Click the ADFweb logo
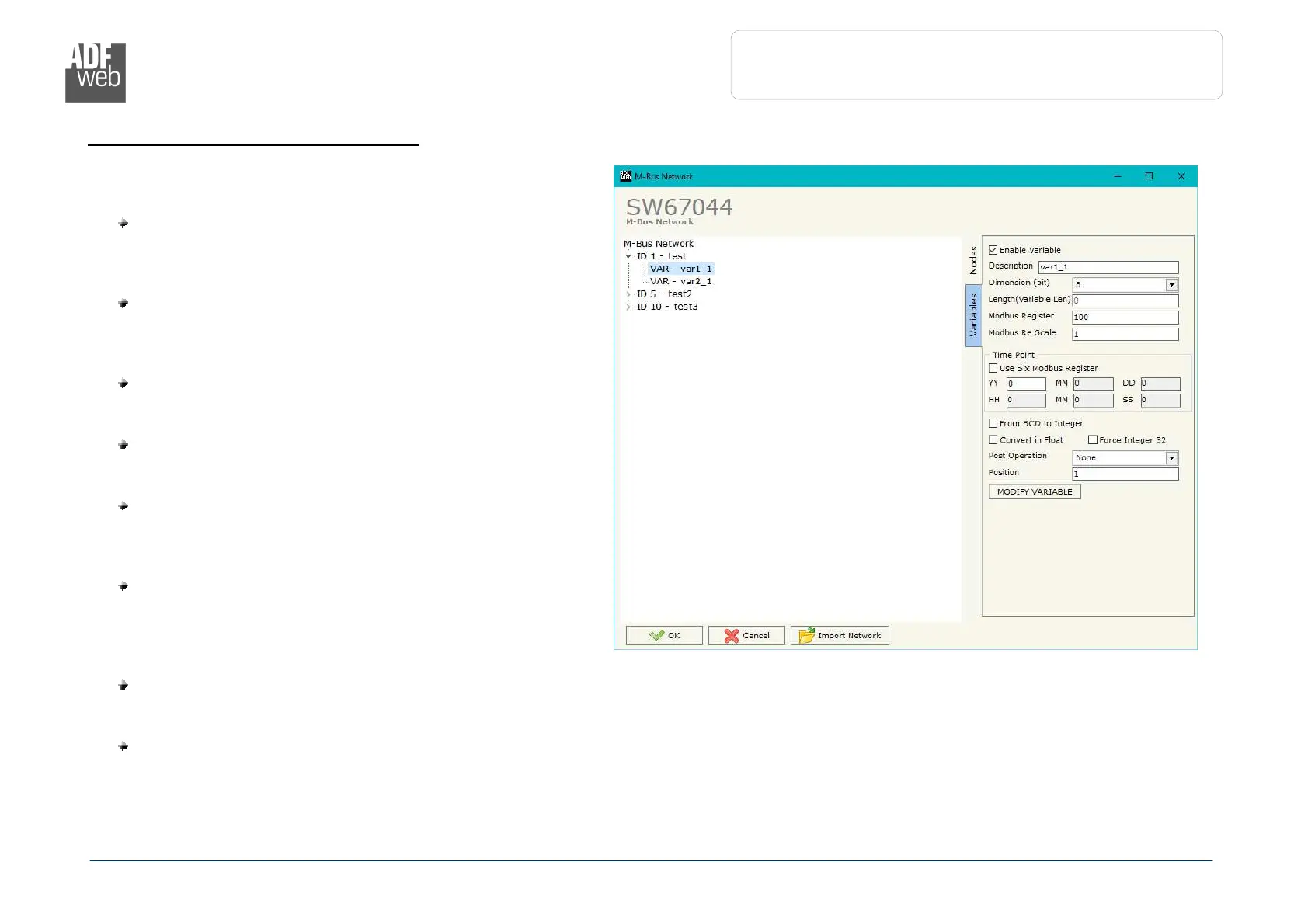Viewport: 1308px width, 924px height. click(96, 73)
